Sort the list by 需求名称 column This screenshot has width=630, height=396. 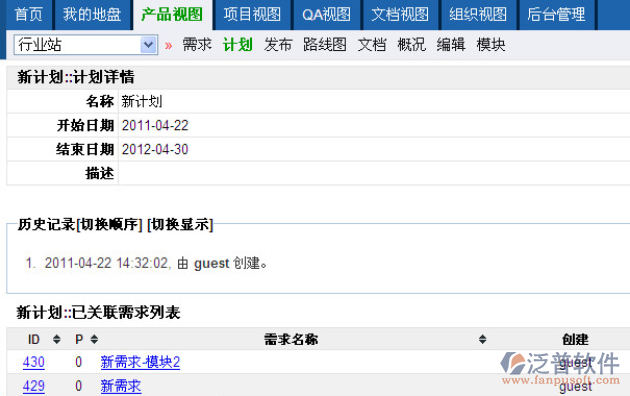click(482, 340)
